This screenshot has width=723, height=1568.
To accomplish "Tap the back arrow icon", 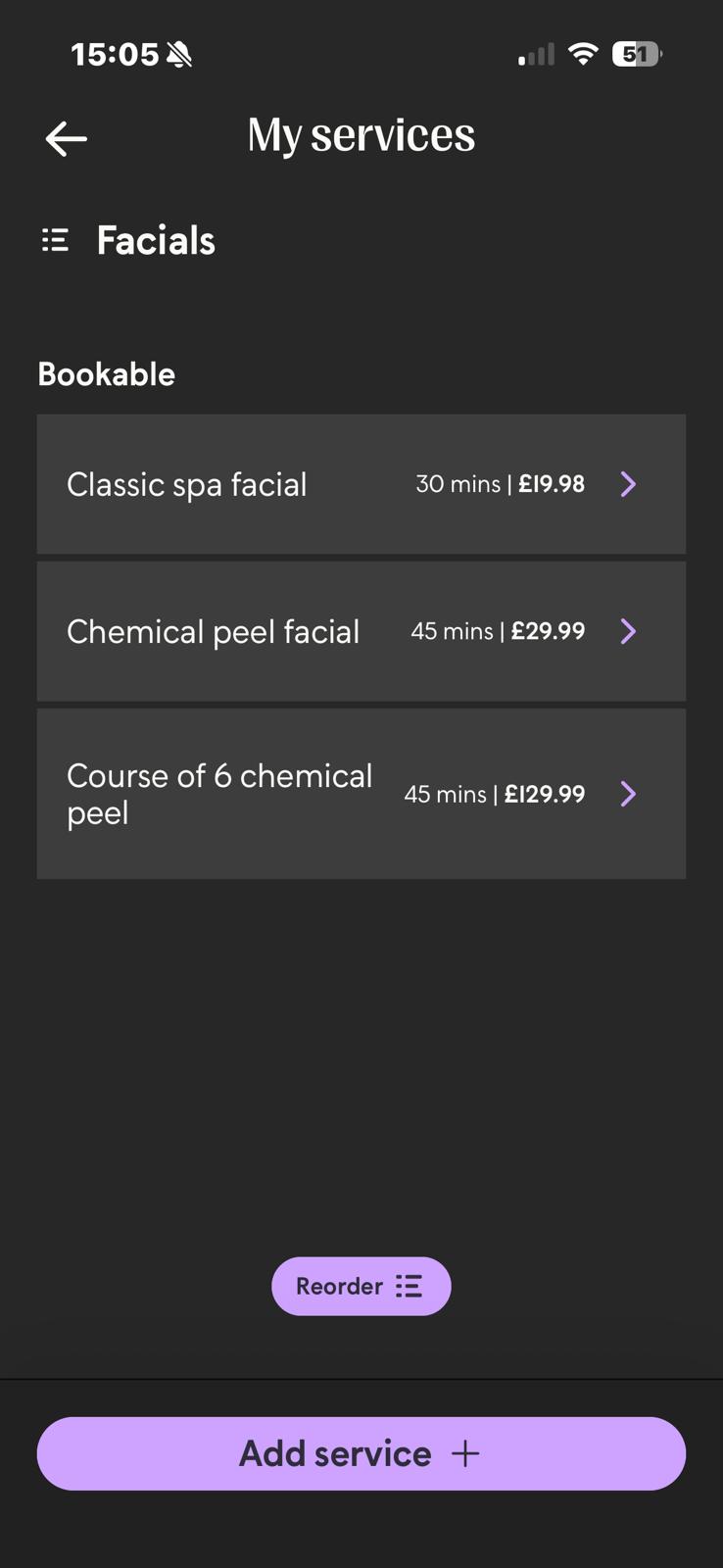I will tap(67, 138).
